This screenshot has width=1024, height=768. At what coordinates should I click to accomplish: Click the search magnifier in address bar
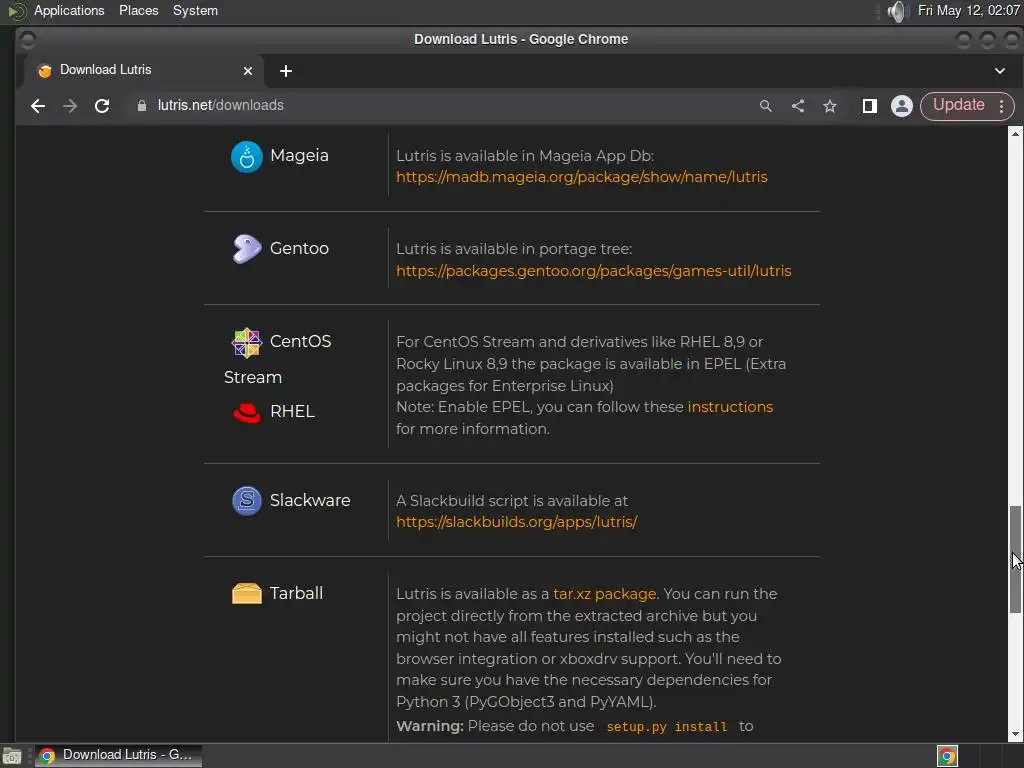pos(766,106)
